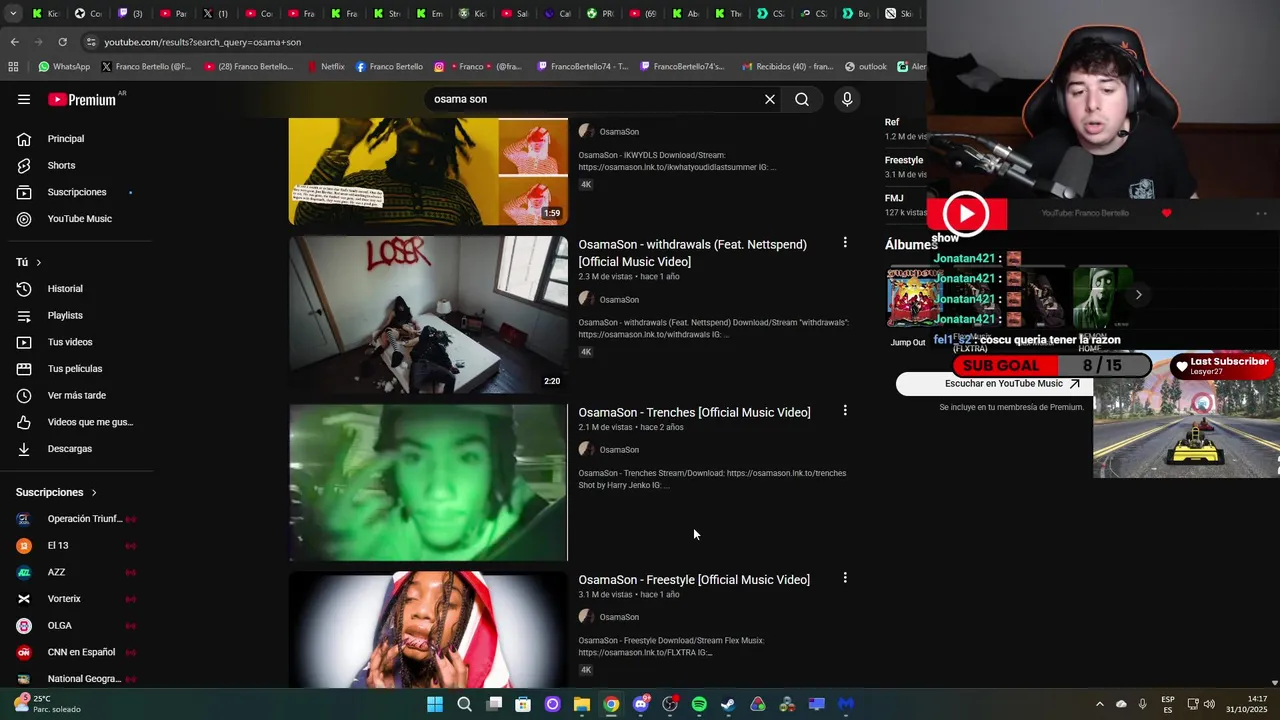
Task: Click the Descargas download icon
Action: (24, 449)
